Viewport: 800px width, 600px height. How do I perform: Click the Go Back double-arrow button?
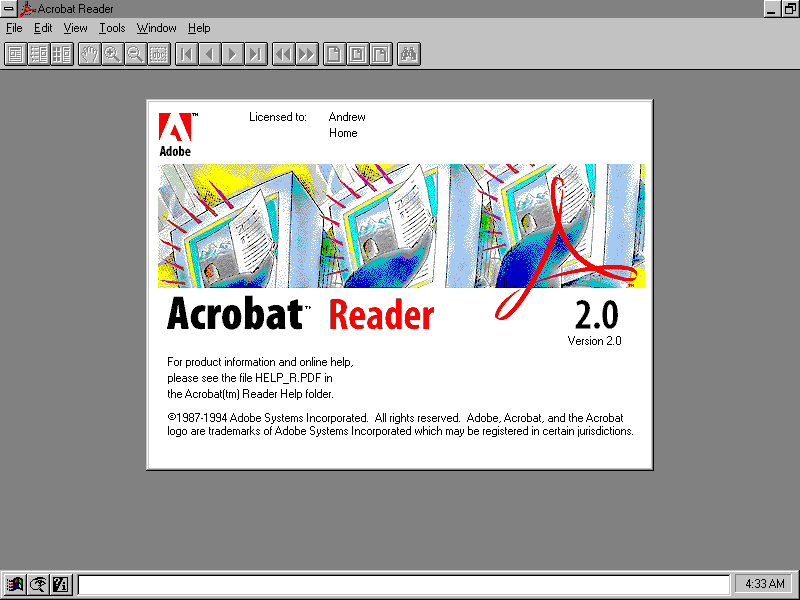[x=283, y=54]
